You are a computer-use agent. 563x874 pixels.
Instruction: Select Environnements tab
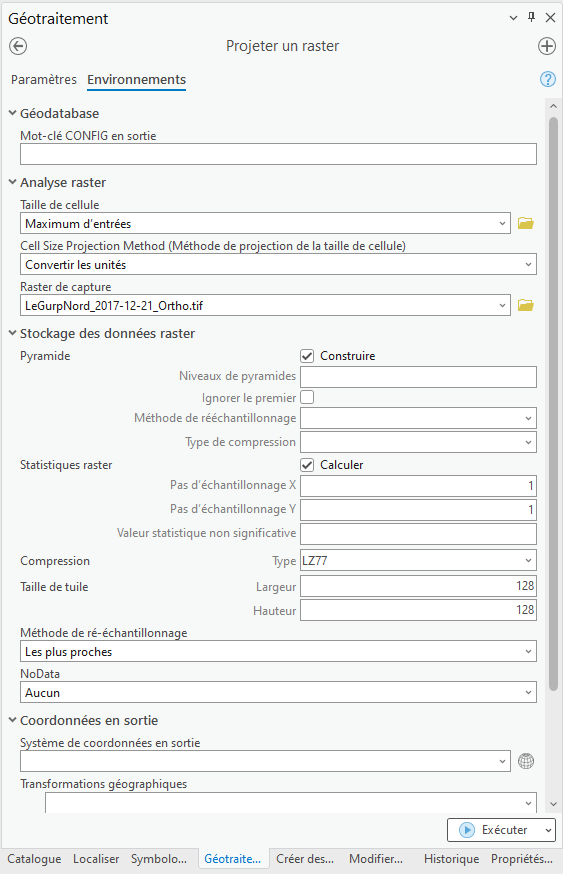pos(137,79)
